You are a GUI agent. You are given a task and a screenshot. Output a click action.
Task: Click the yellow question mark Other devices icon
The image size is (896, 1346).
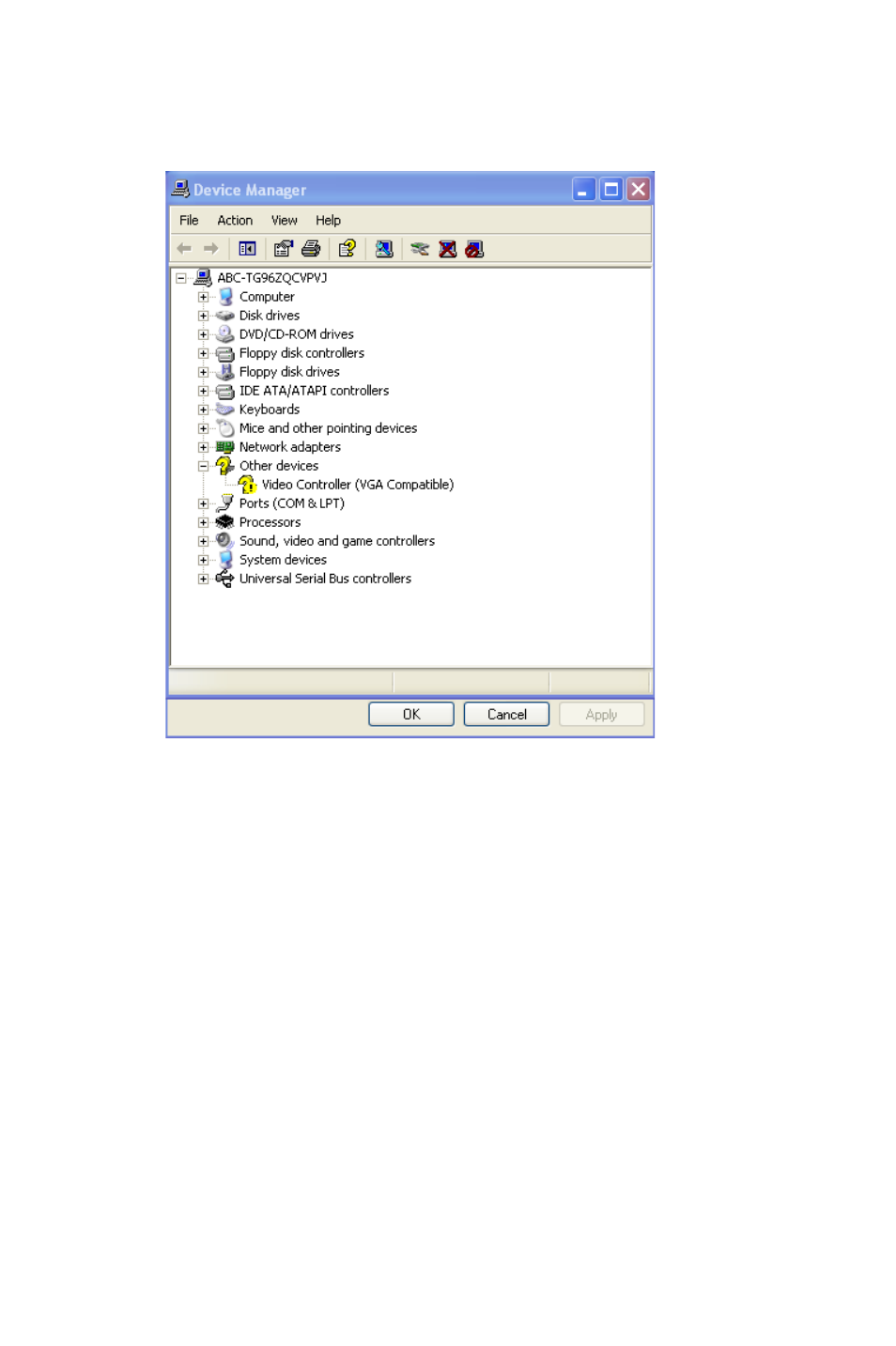click(x=225, y=466)
